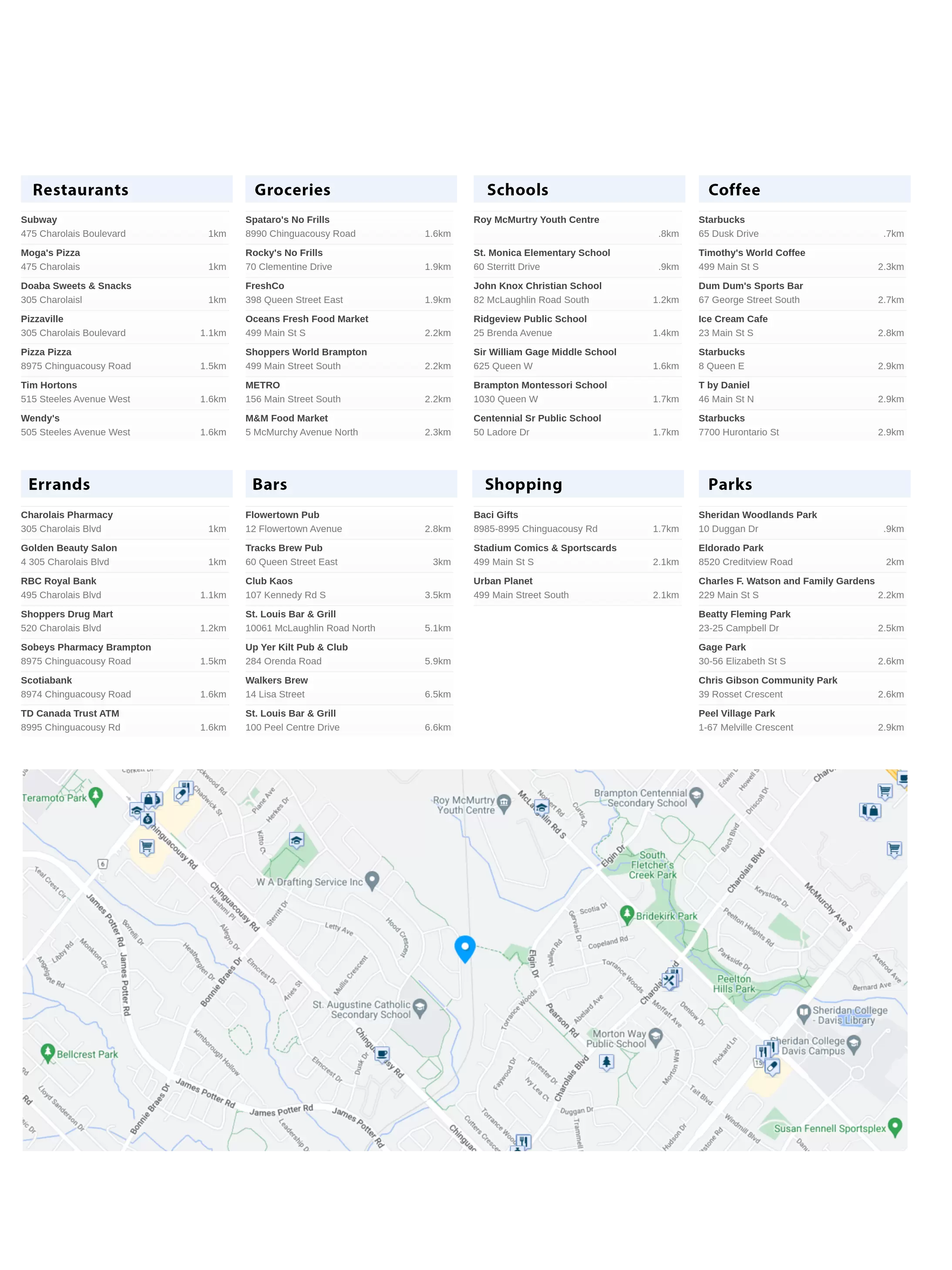Click school marker near Kitto Ct
The width and height of the screenshot is (952, 1270).
tap(296, 841)
